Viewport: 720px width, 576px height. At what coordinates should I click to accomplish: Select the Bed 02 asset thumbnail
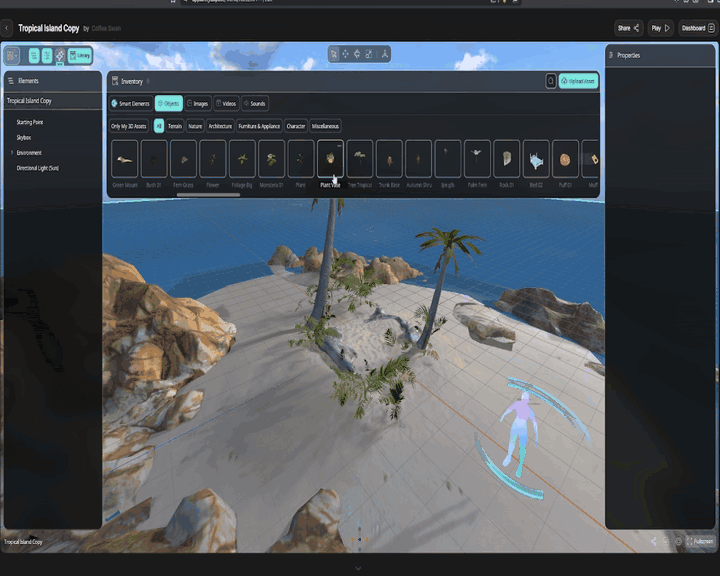pos(536,159)
